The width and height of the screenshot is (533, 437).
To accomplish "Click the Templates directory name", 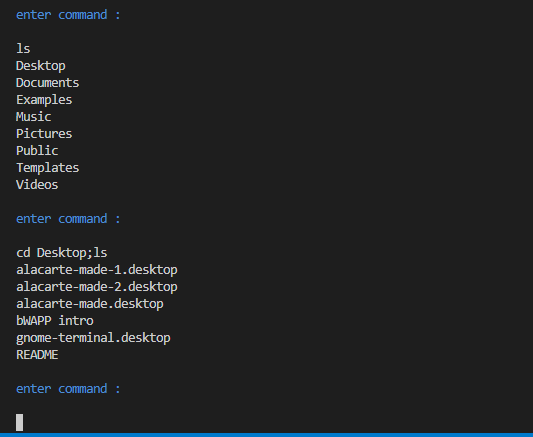I will (48, 168).
